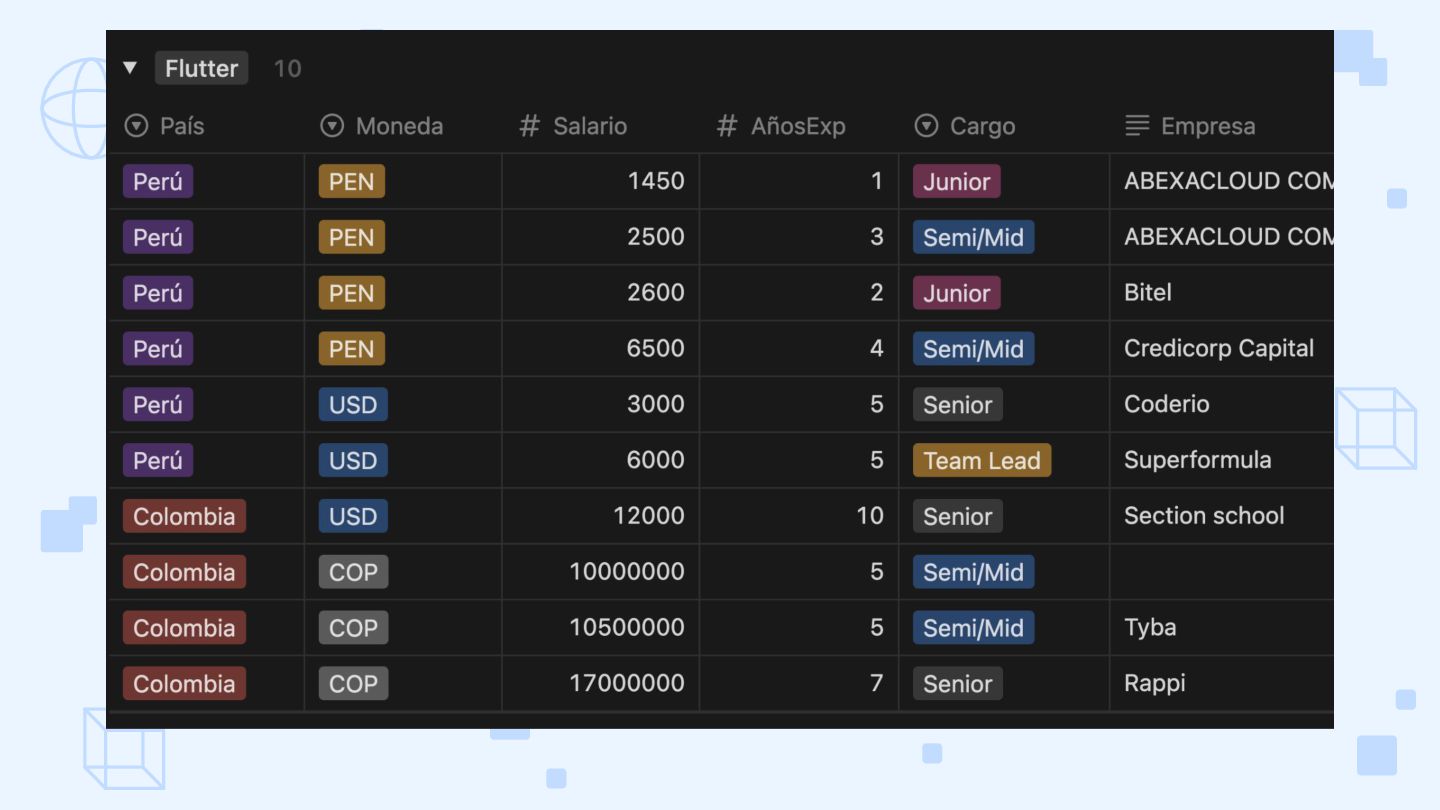
Task: Click the Colombia tag in Rappi row
Action: point(184,684)
